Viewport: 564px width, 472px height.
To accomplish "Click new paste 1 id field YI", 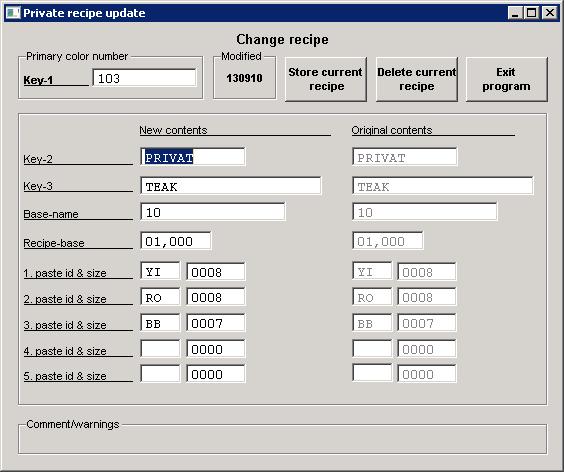I will click(160, 272).
